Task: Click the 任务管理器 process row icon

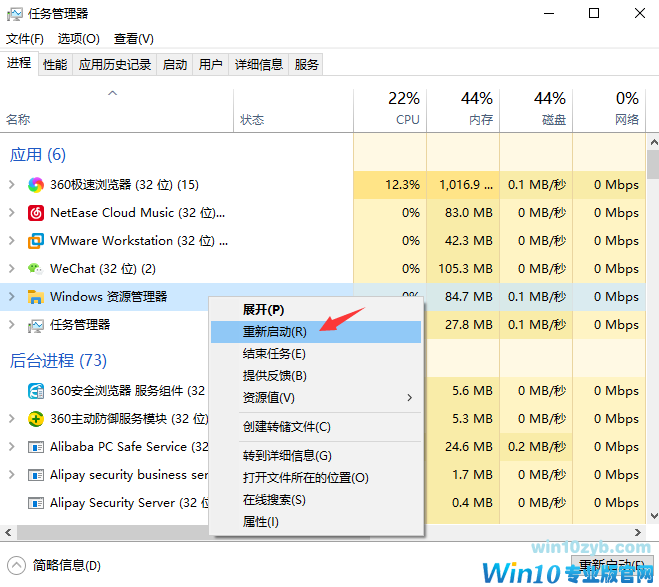Action: (x=36, y=325)
